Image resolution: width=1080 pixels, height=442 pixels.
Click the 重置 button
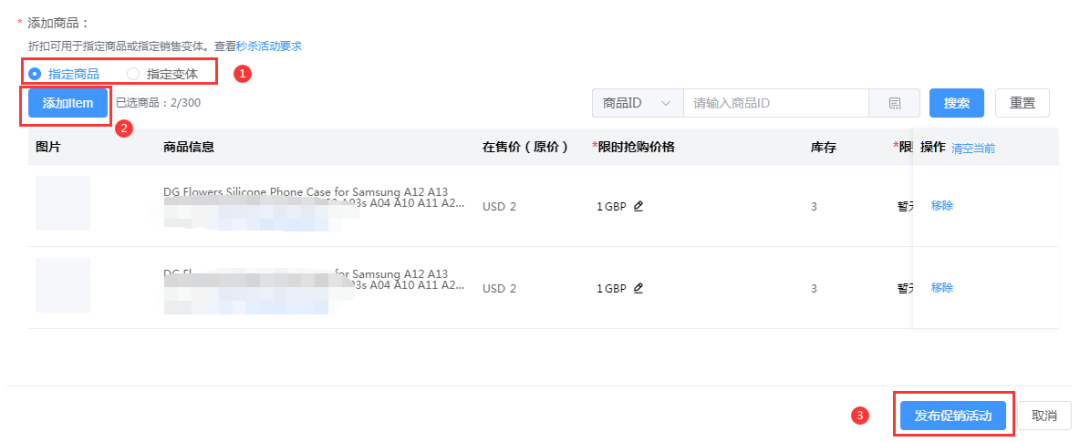(x=1022, y=103)
